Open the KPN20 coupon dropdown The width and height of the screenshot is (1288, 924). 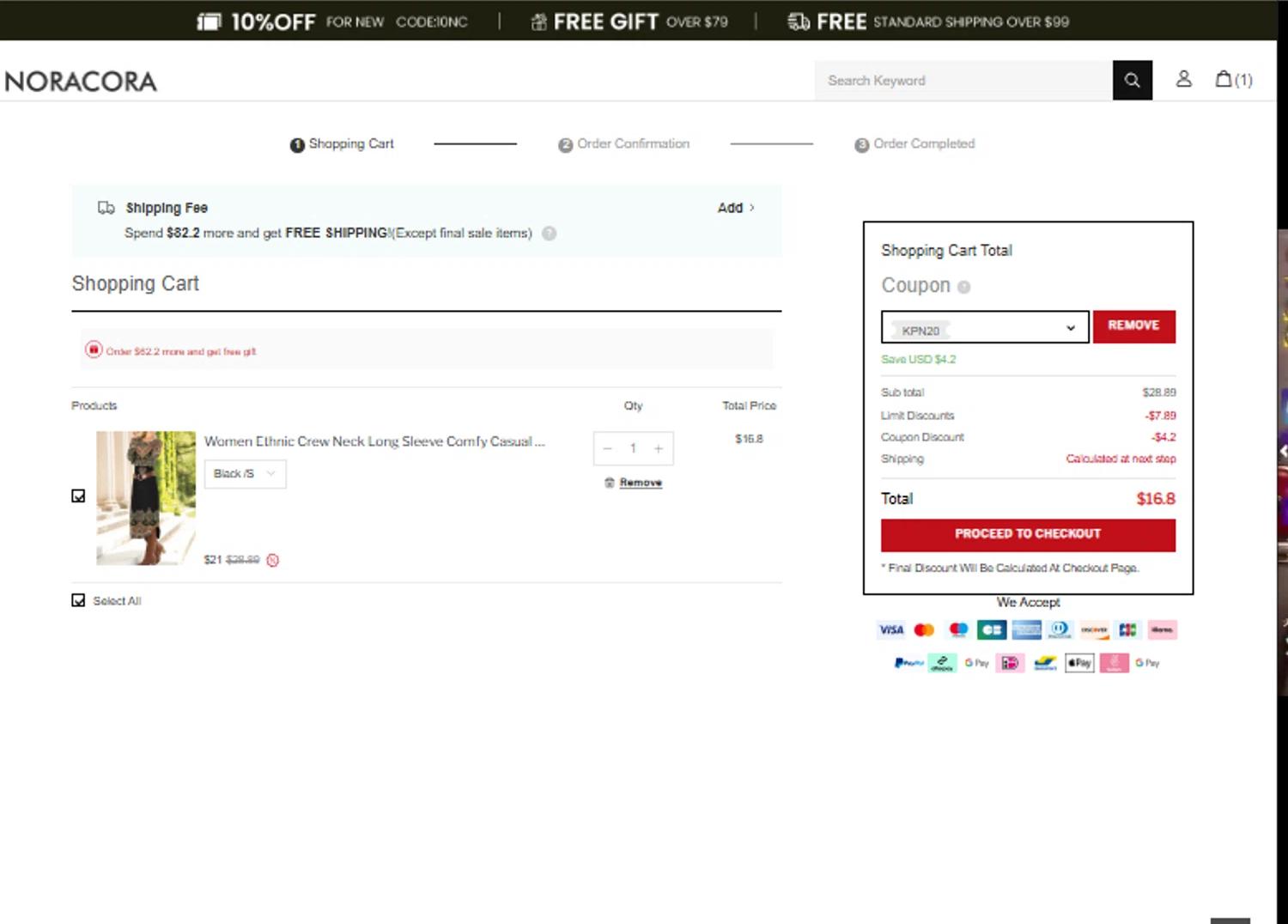pos(985,327)
